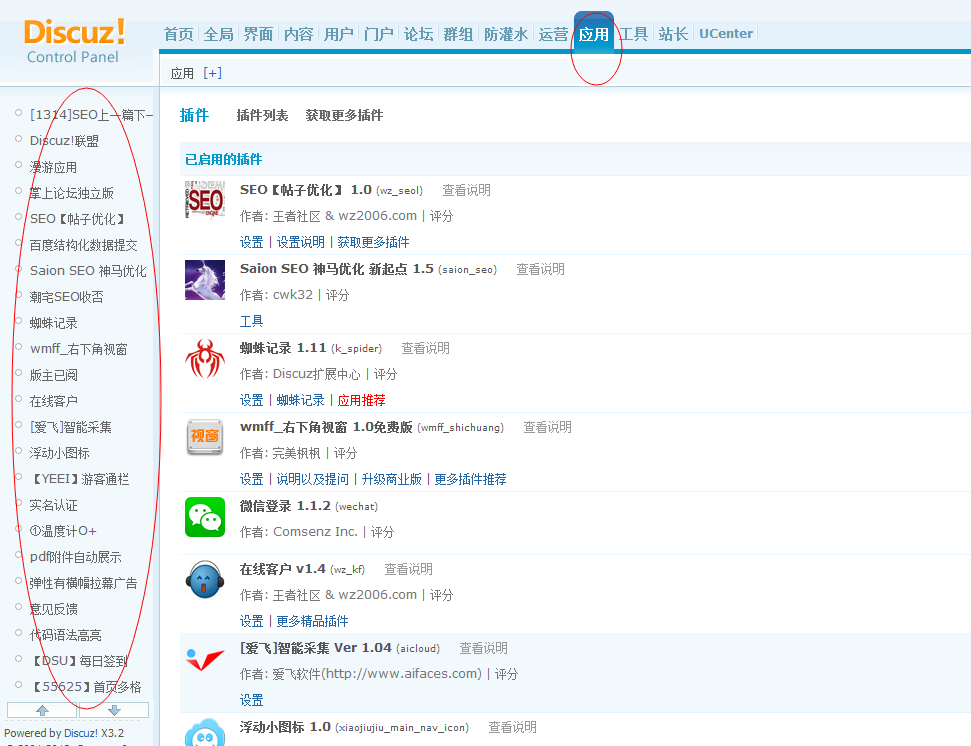Open the 内容 top menu
This screenshot has height=746, width=971.
coord(298,34)
